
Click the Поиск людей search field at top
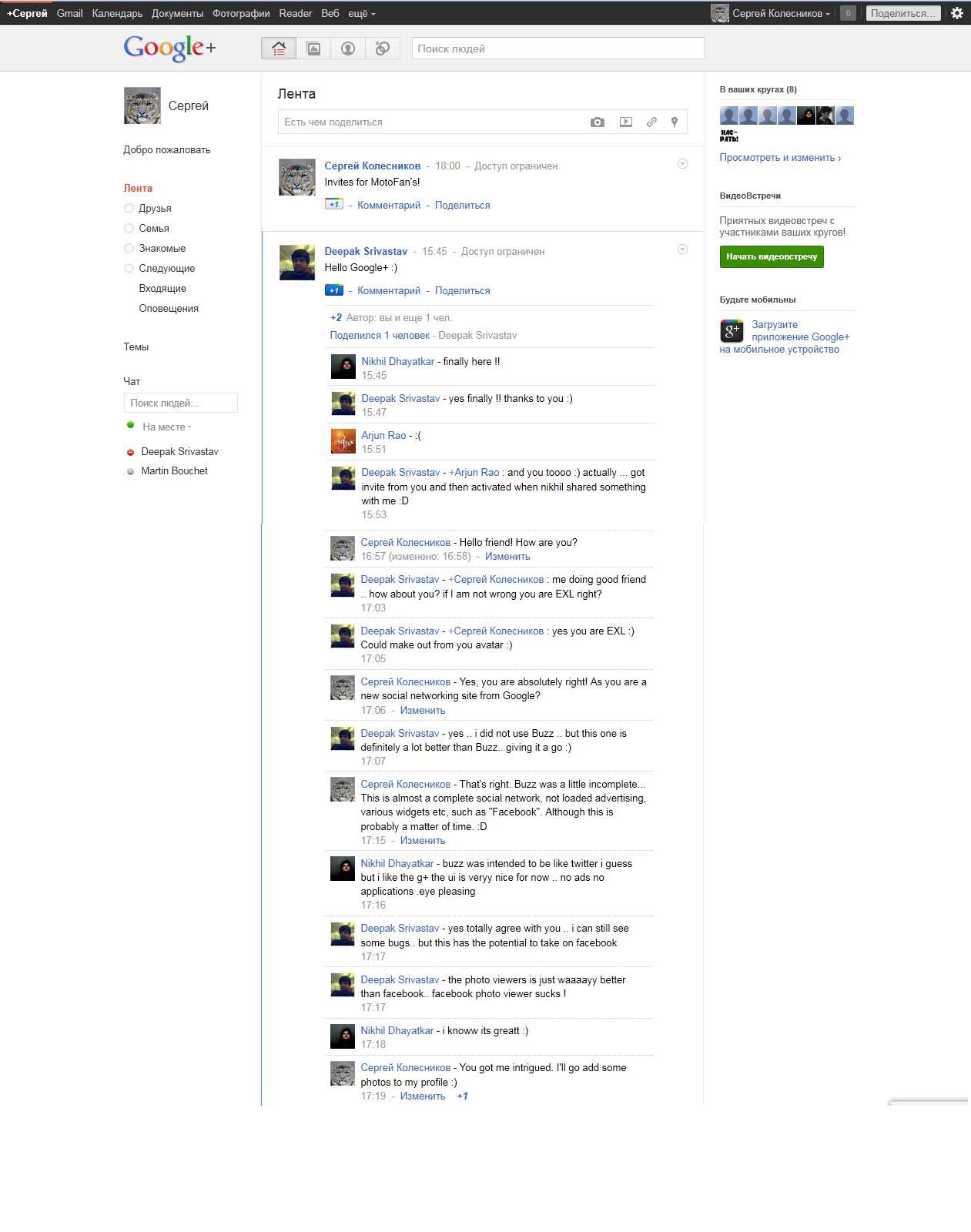(x=558, y=49)
